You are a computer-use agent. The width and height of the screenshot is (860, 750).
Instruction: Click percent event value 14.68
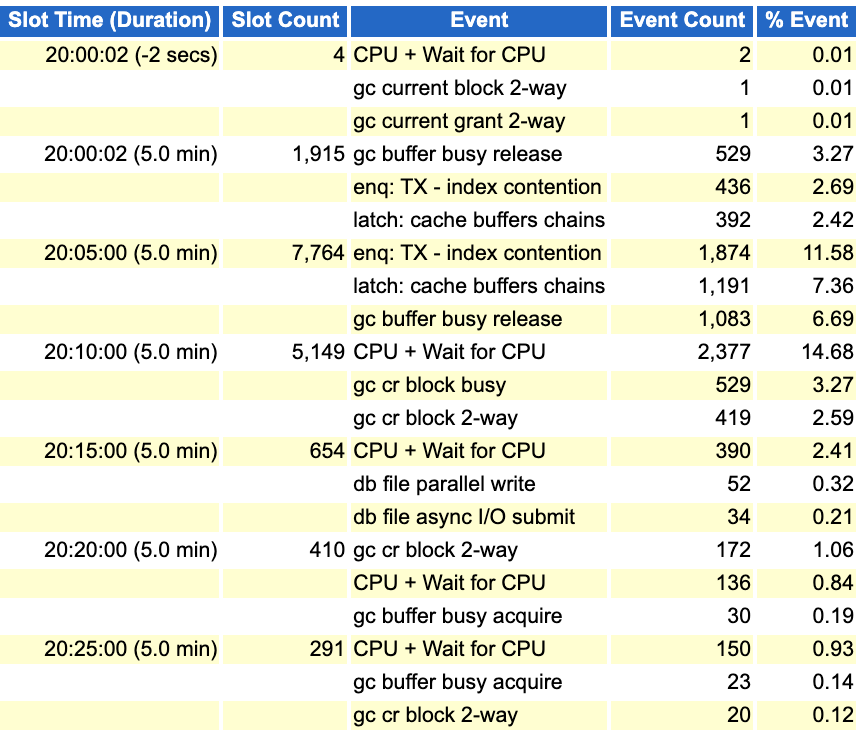click(828, 352)
